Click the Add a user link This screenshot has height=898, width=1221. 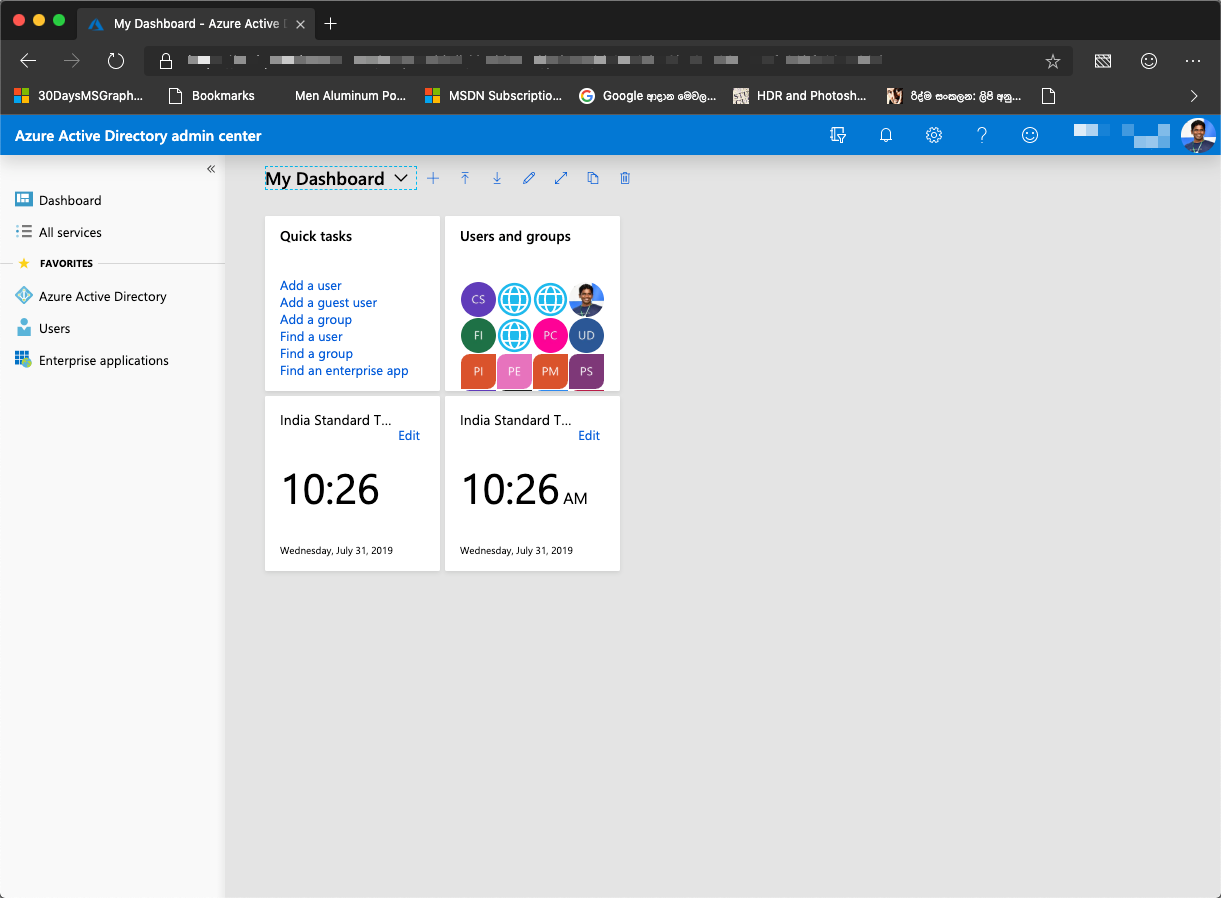pos(311,286)
